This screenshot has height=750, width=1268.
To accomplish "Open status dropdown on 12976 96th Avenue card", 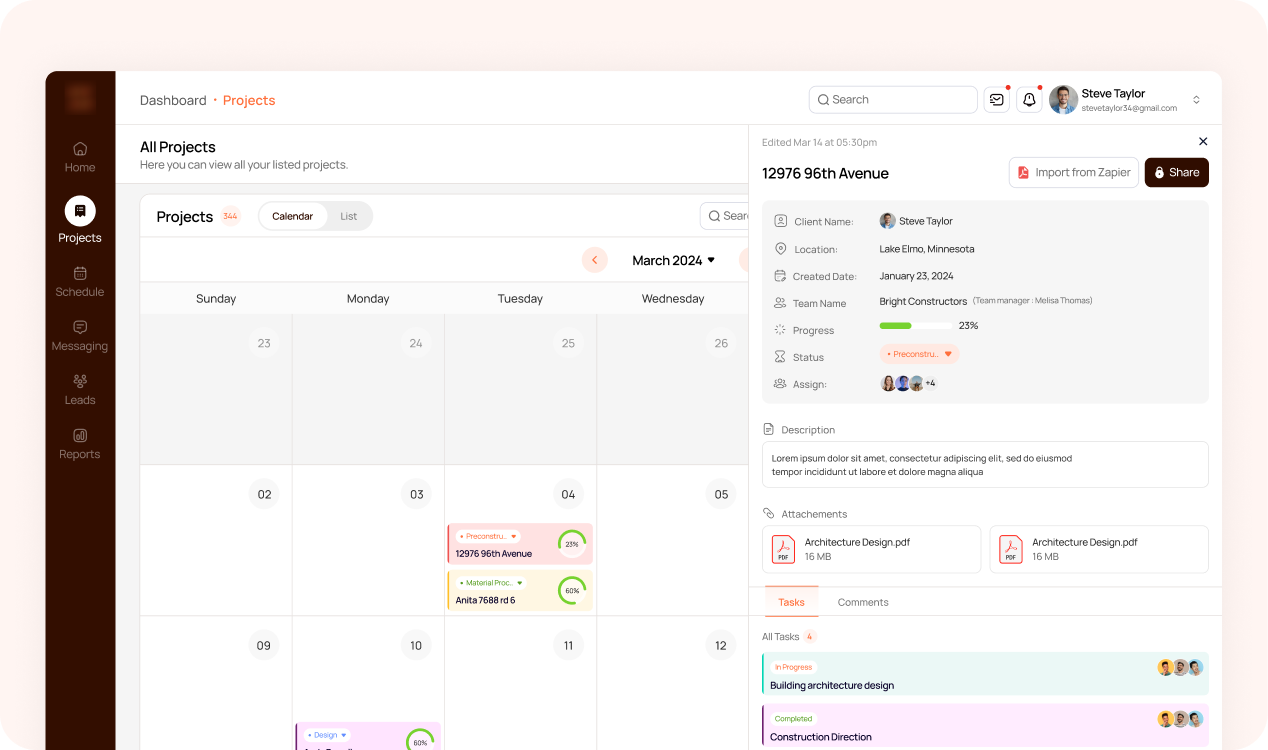I will pos(488,536).
